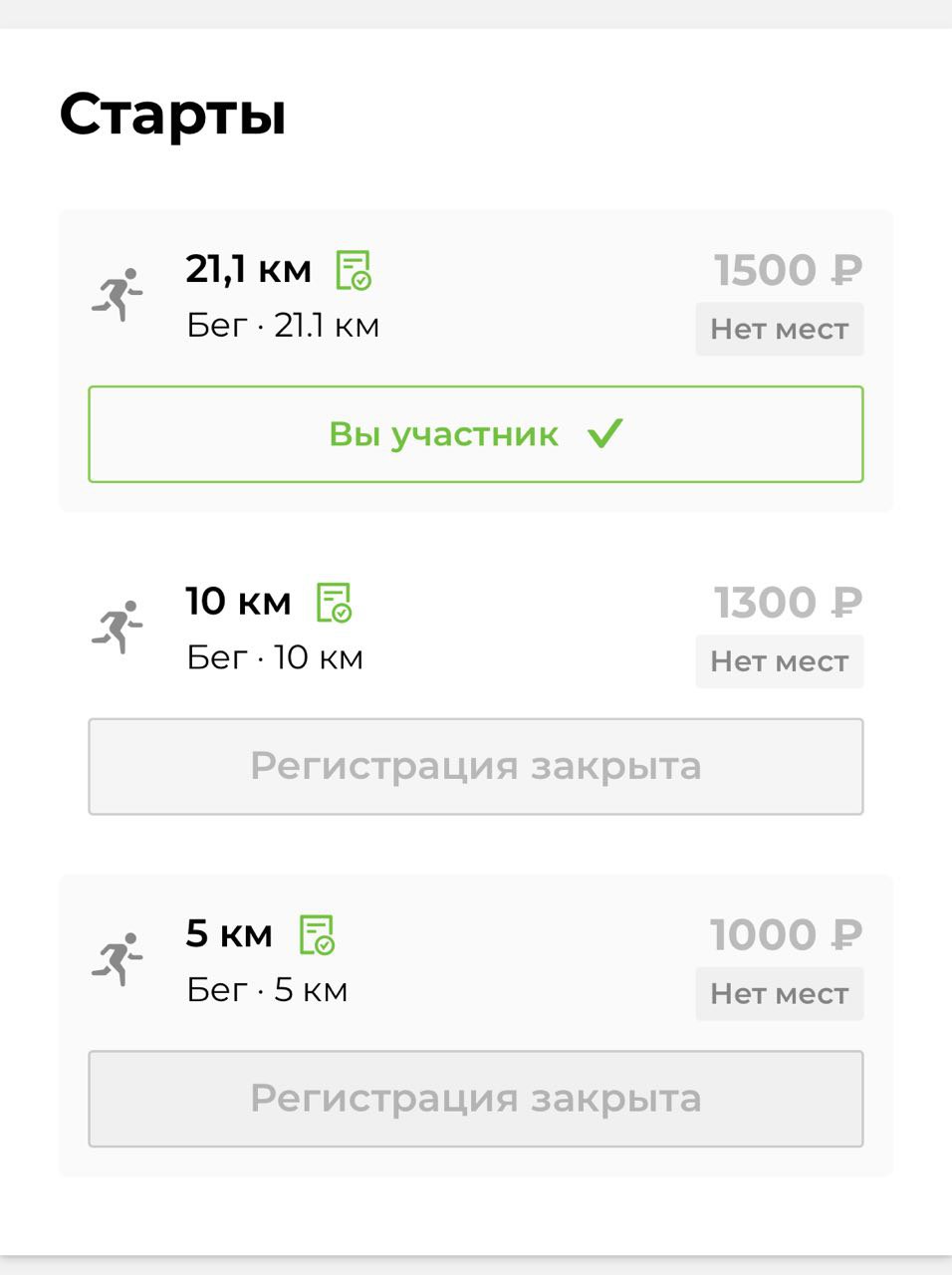This screenshot has width=952, height=1275.
Task: Open the green document icon beside 5 км
Action: coord(318,934)
